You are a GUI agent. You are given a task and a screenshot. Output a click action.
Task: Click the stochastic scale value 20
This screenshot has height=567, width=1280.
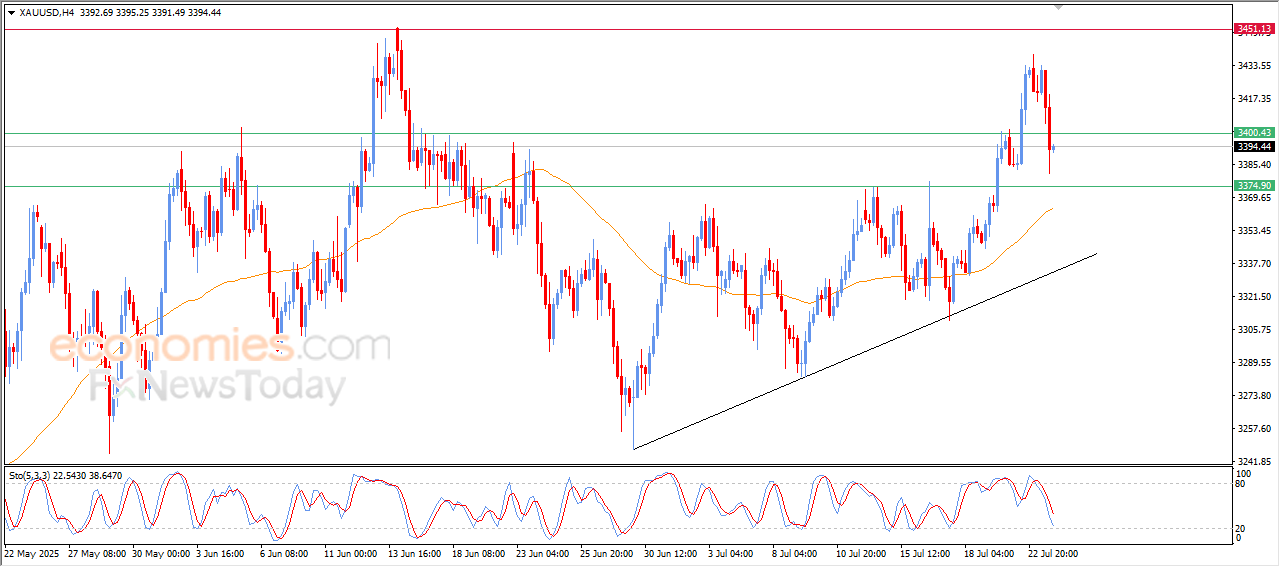(1242, 527)
